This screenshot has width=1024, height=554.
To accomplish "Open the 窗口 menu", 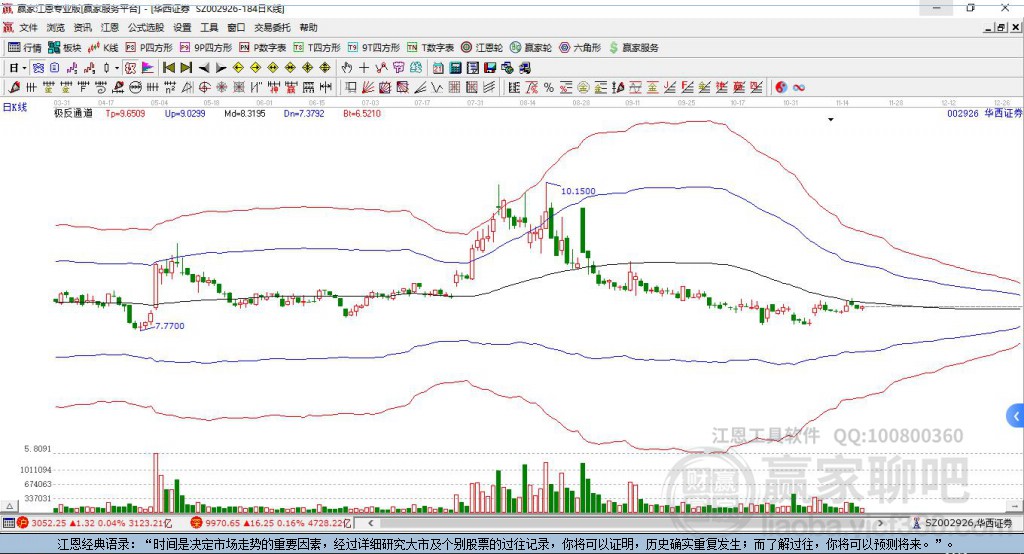I will point(236,27).
